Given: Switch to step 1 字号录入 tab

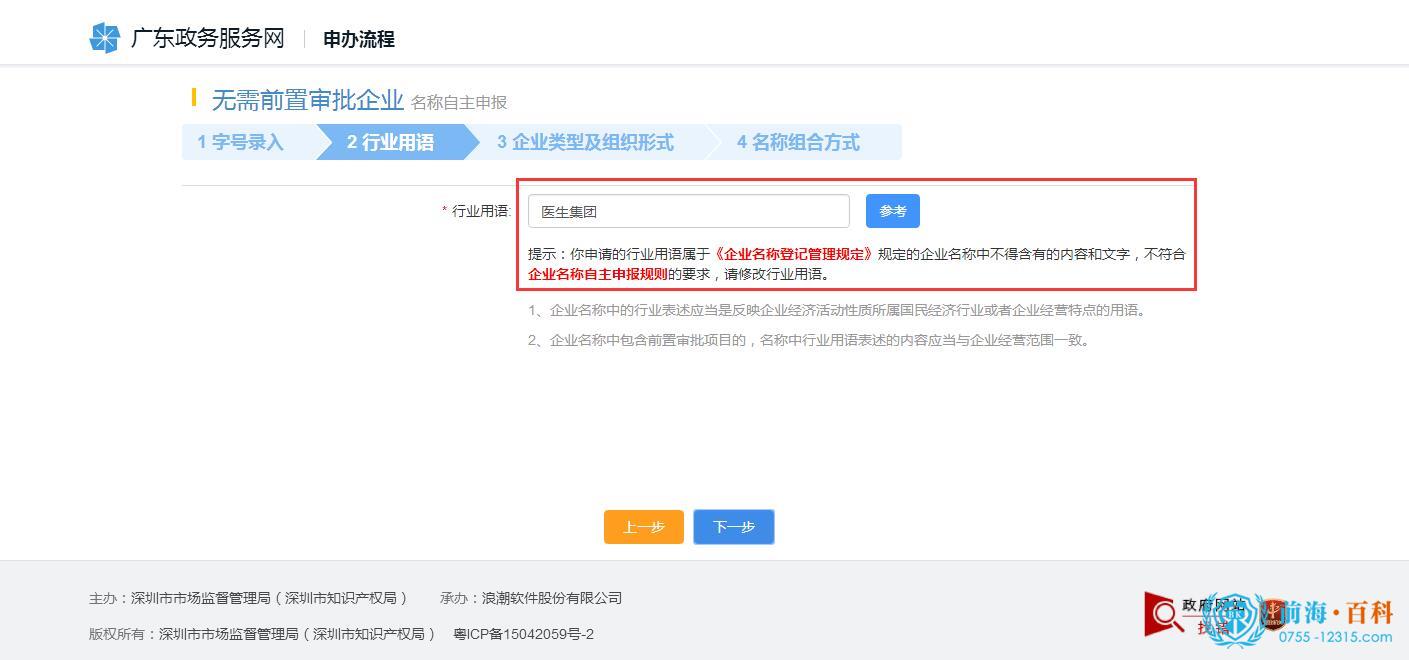Looking at the screenshot, I should tap(240, 142).
